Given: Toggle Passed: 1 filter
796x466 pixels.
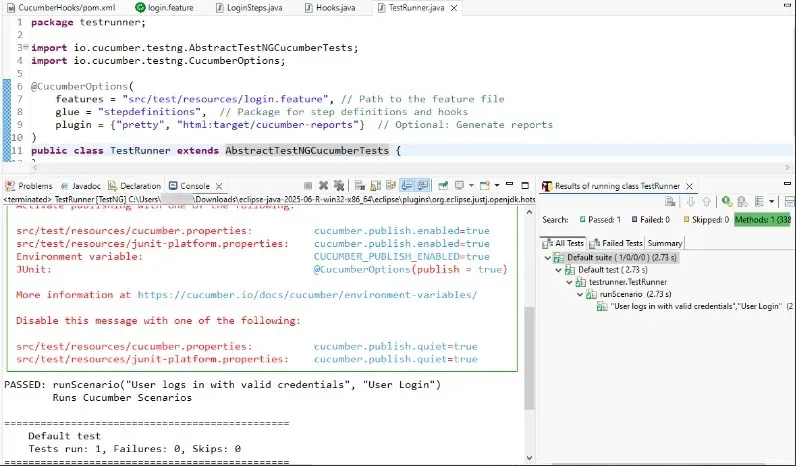Looking at the screenshot, I should click(x=600, y=220).
